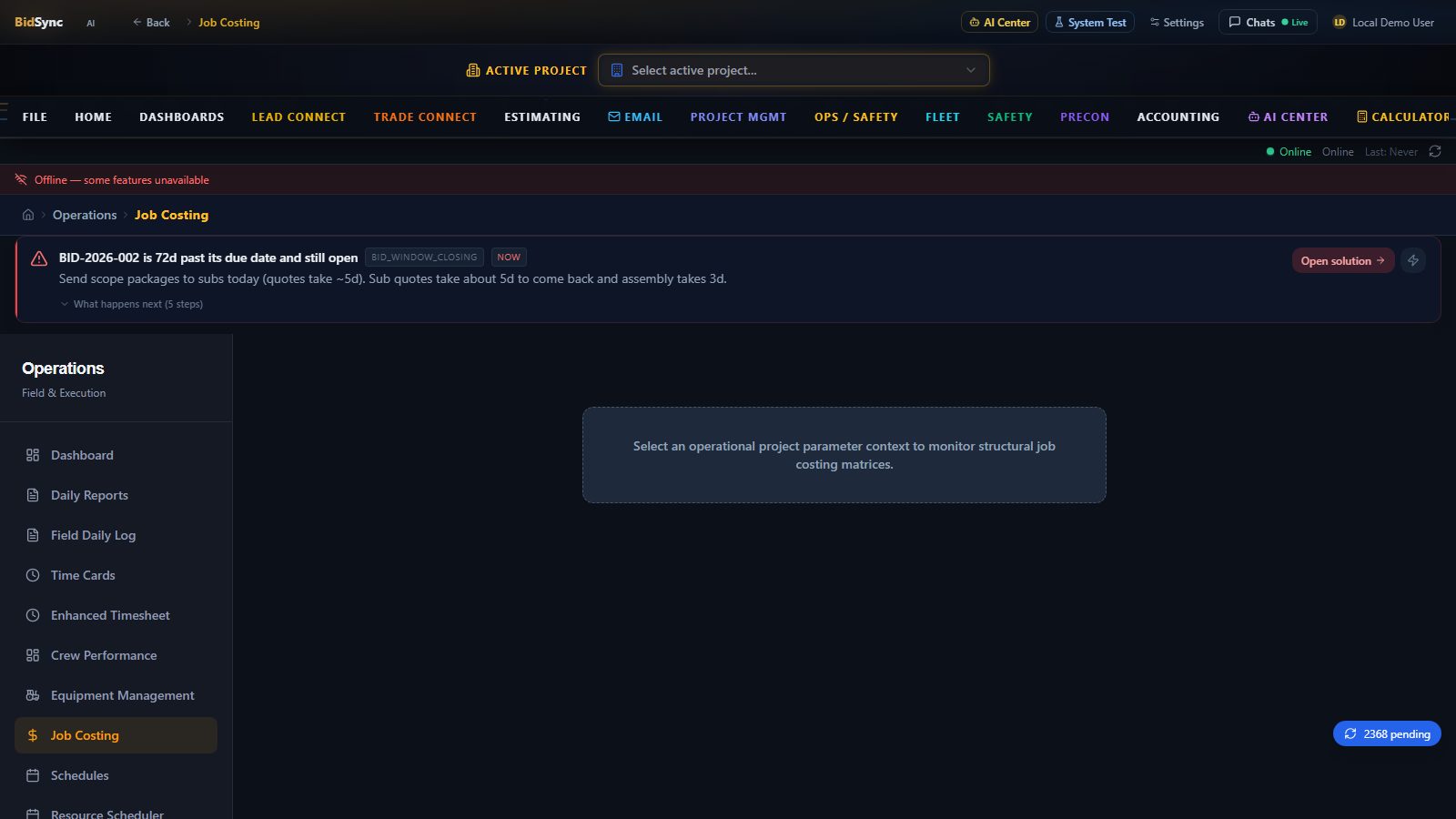Click the AI Center button in header
Screen dimensions: 1456x819
[x=999, y=22]
